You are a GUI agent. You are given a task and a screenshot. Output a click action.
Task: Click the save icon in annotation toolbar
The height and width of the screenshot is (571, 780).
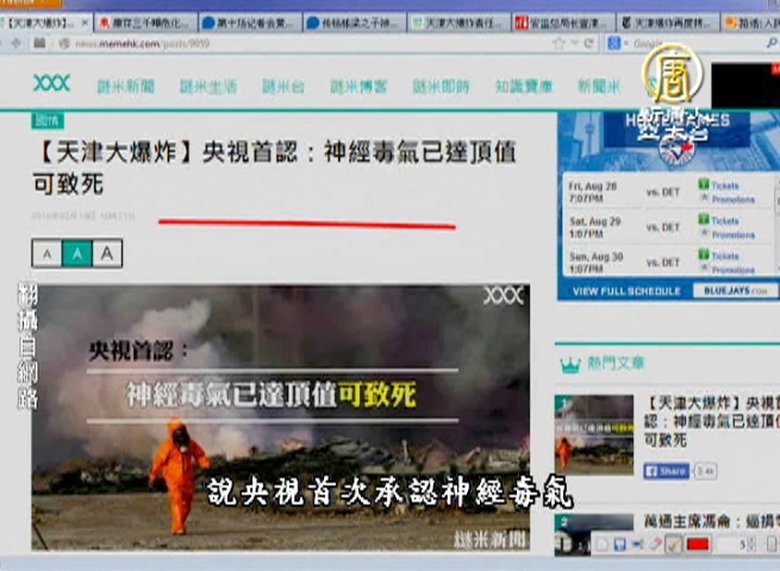coord(620,544)
